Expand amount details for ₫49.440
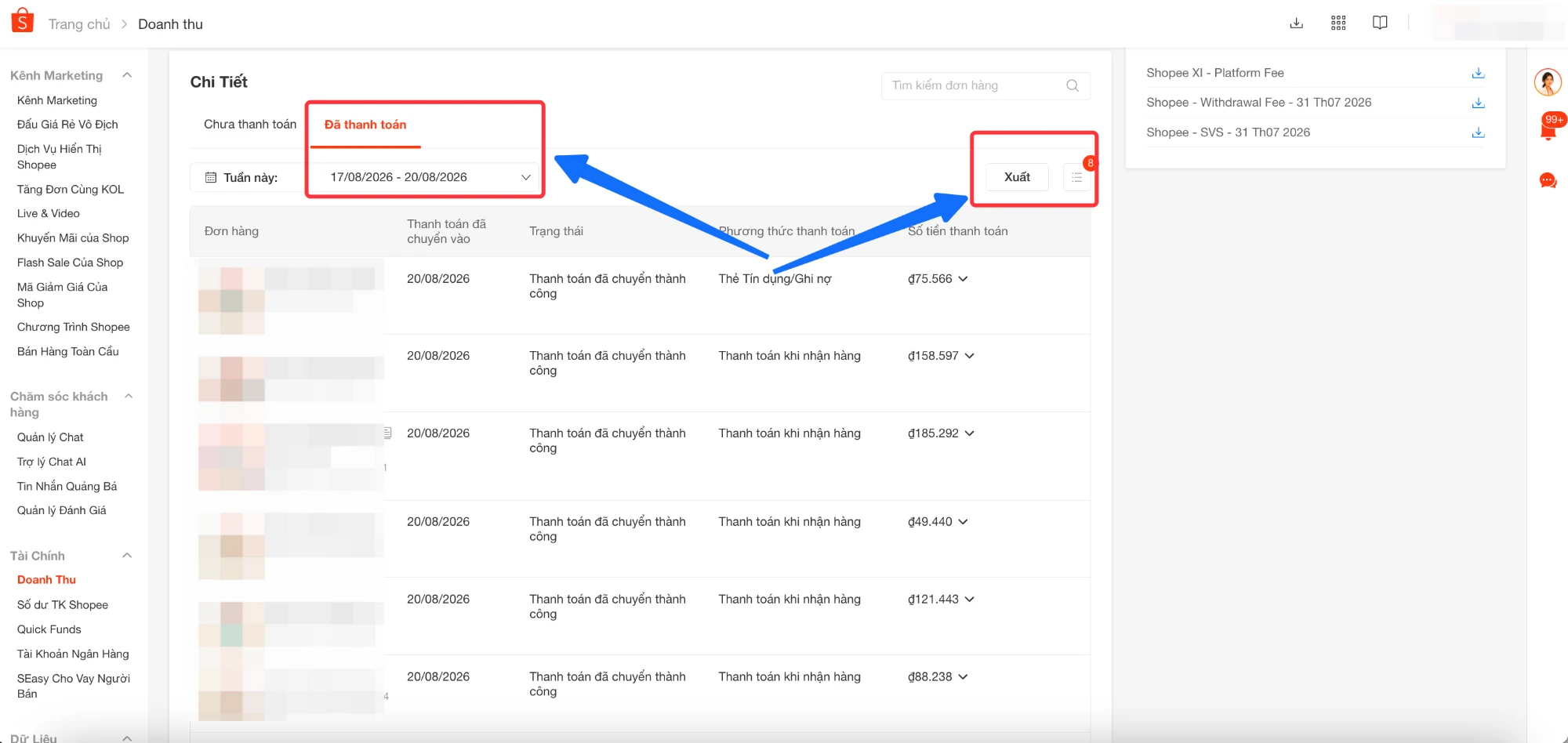This screenshot has width=1568, height=743. pos(963,522)
